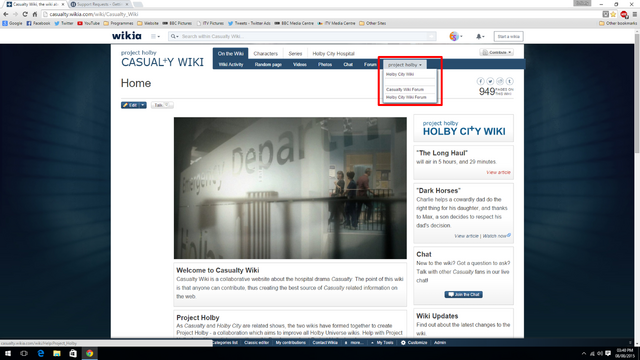Click the Join the Chat button

(x=463, y=294)
